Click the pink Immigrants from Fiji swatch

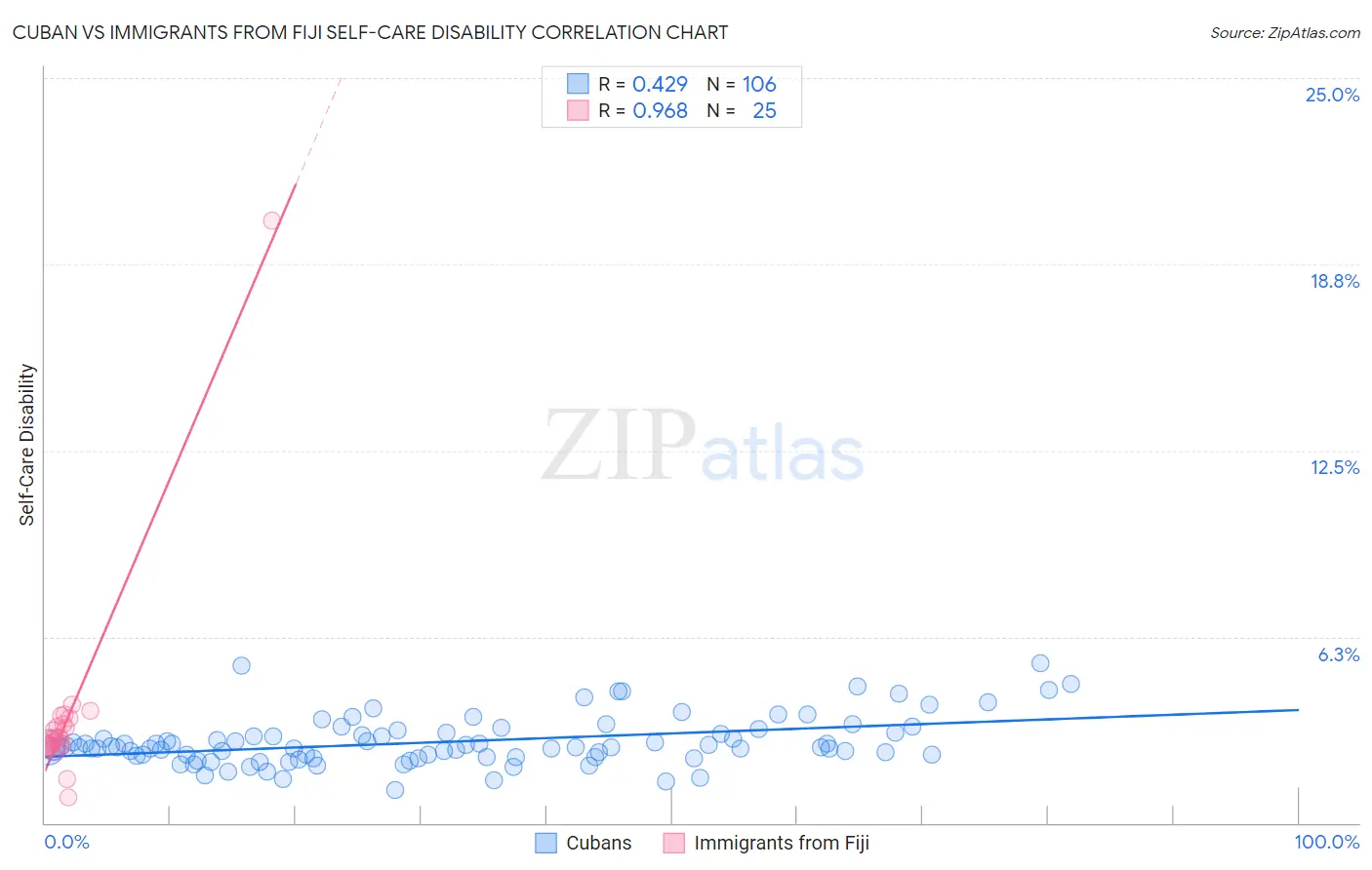(x=673, y=843)
